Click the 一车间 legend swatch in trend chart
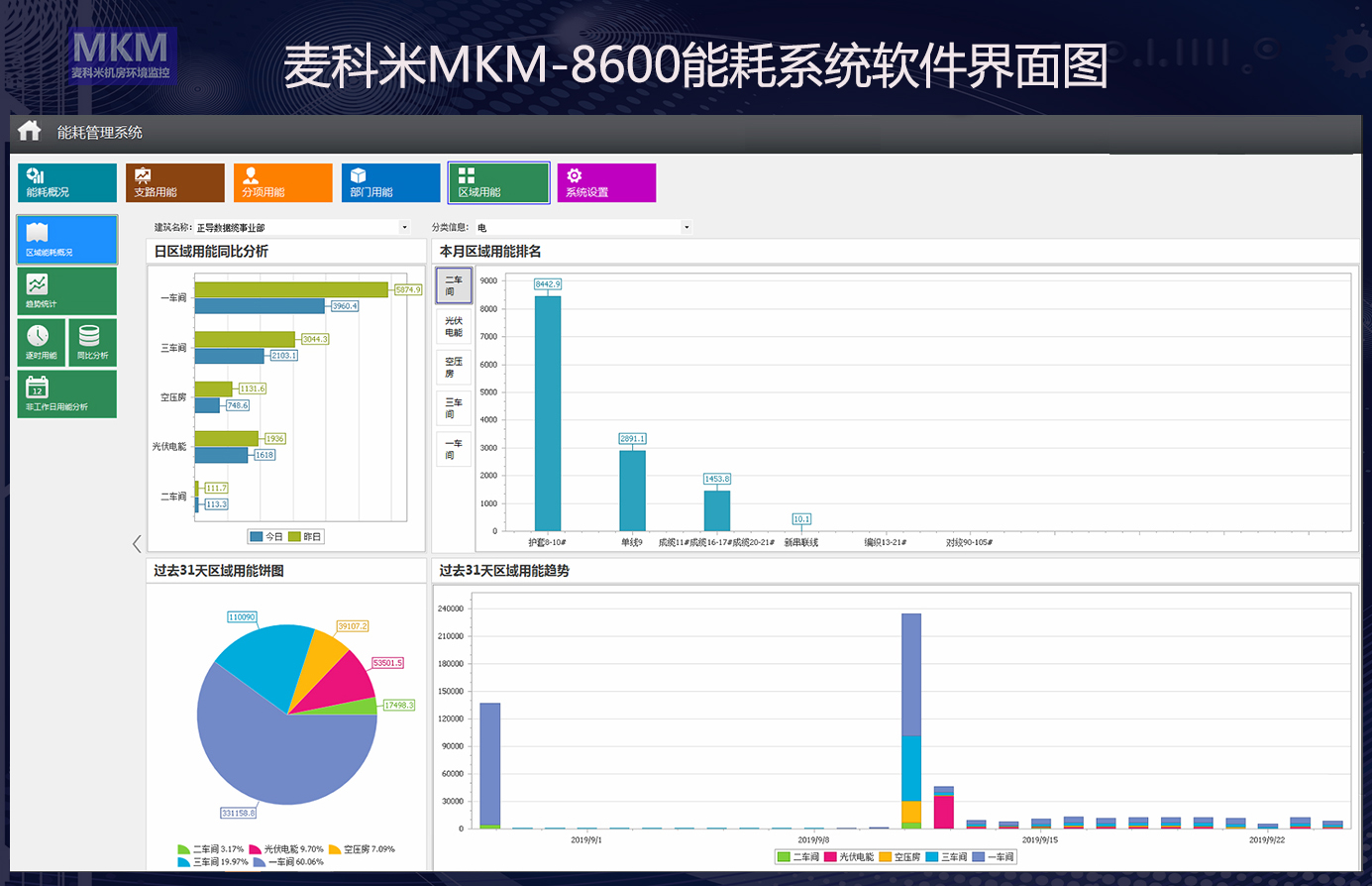1372x886 pixels. pos(979,856)
